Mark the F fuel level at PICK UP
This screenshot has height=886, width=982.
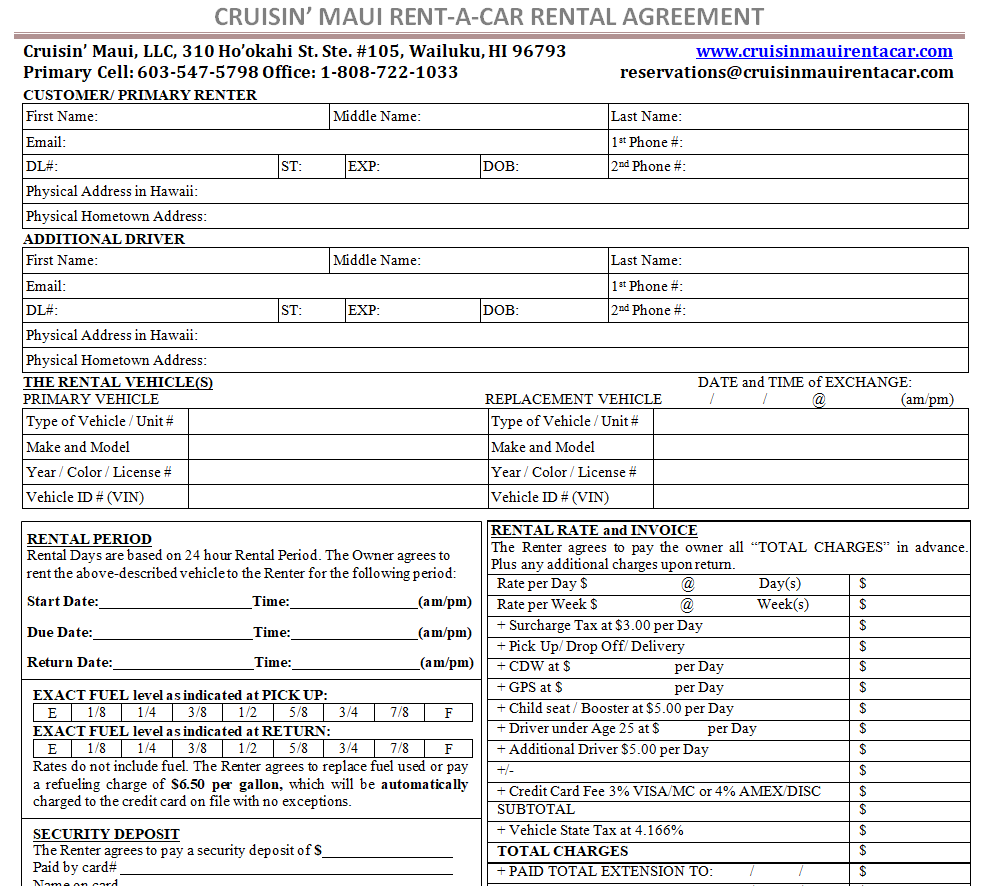[449, 713]
